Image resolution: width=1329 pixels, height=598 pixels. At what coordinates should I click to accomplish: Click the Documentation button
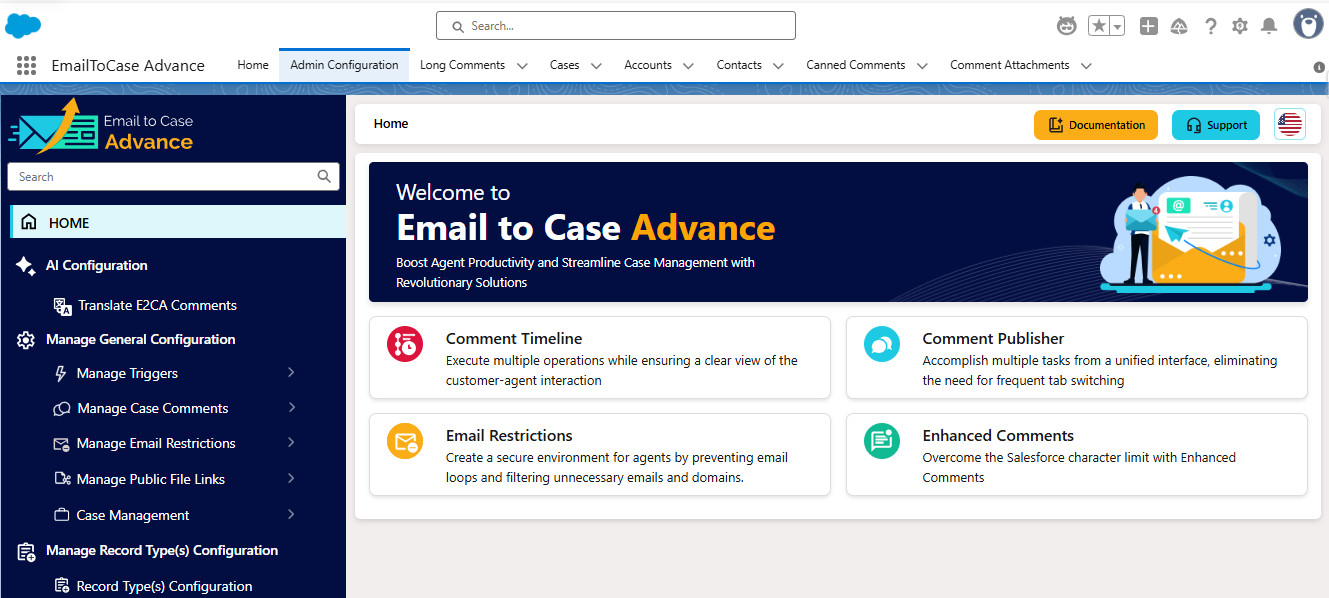click(1096, 125)
